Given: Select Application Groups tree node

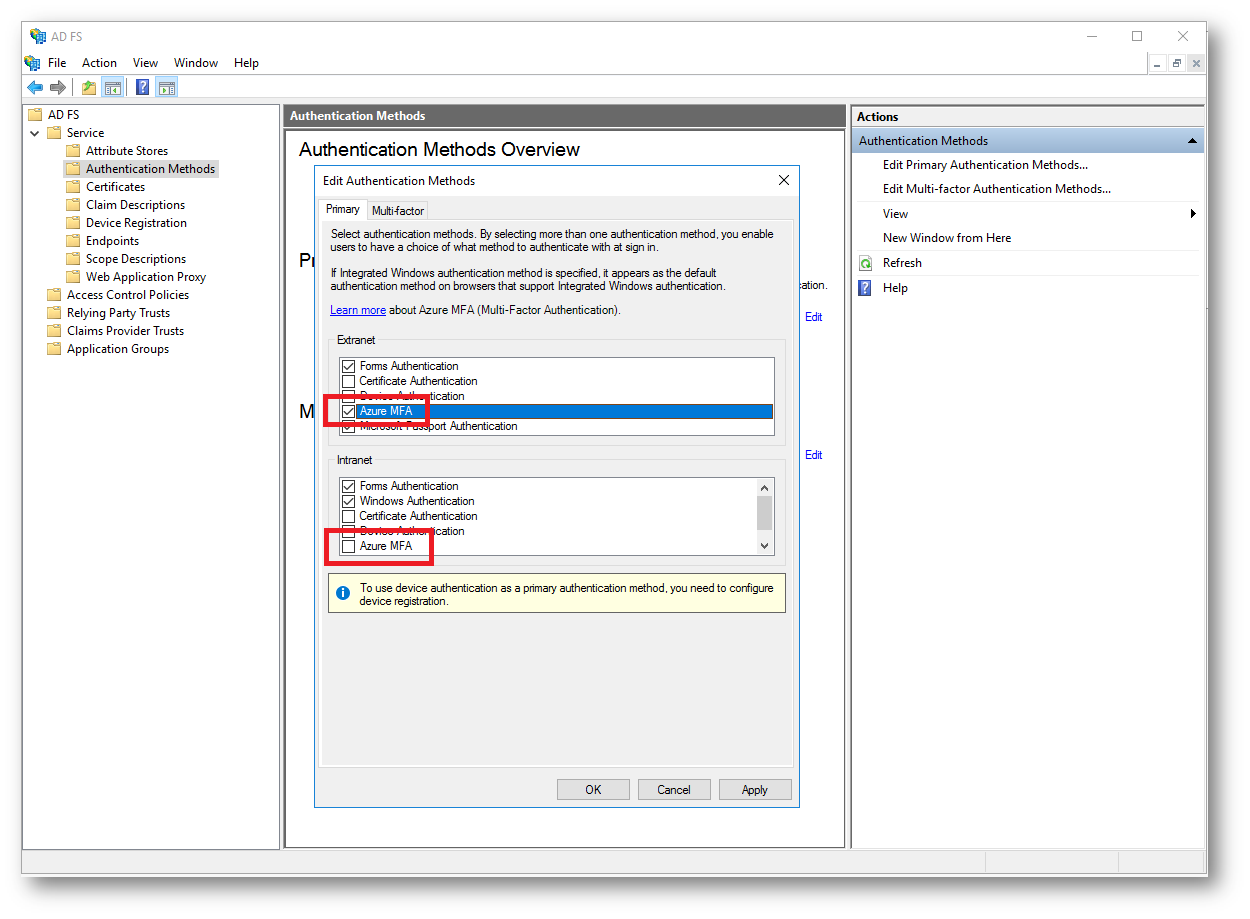Looking at the screenshot, I should 118,349.
